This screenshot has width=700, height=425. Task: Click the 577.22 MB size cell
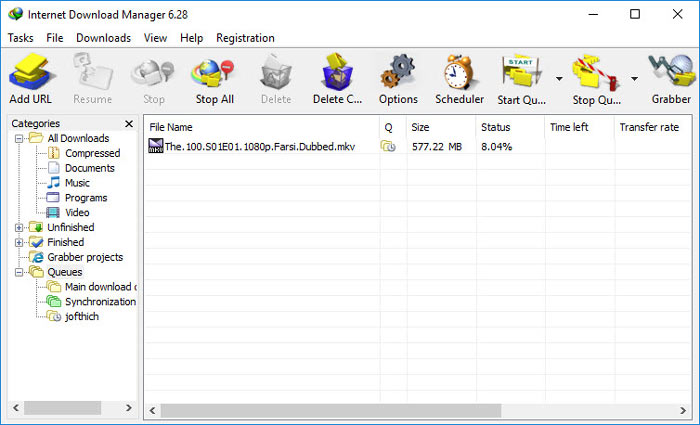pos(437,147)
